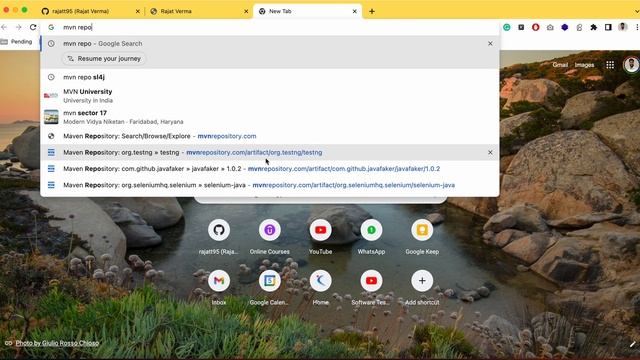640x360 pixels.
Task: Choose the 'mvn repo sl4j' suggestion
Action: coord(269,77)
